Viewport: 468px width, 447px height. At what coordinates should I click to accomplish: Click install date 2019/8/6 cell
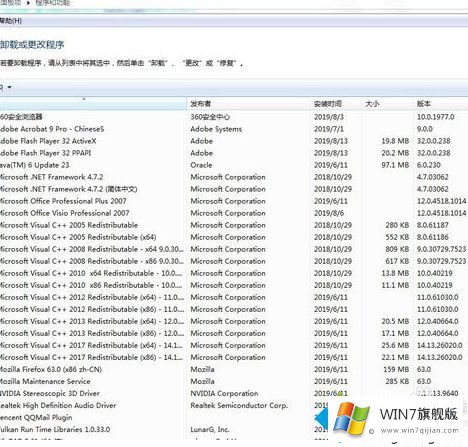(328, 213)
